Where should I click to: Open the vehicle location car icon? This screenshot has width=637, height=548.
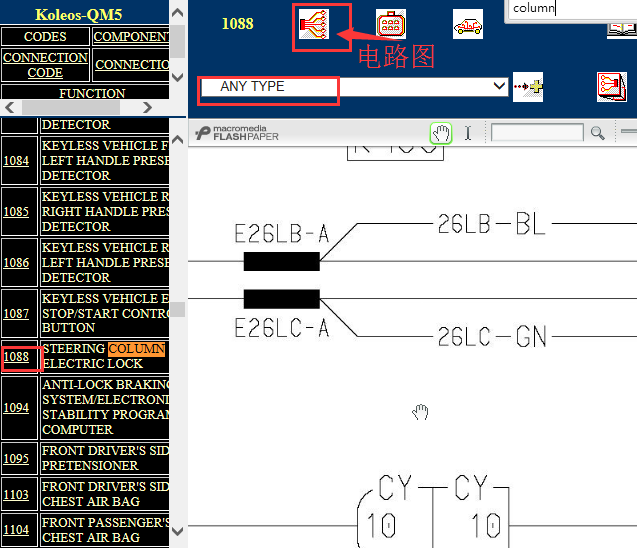tap(468, 24)
